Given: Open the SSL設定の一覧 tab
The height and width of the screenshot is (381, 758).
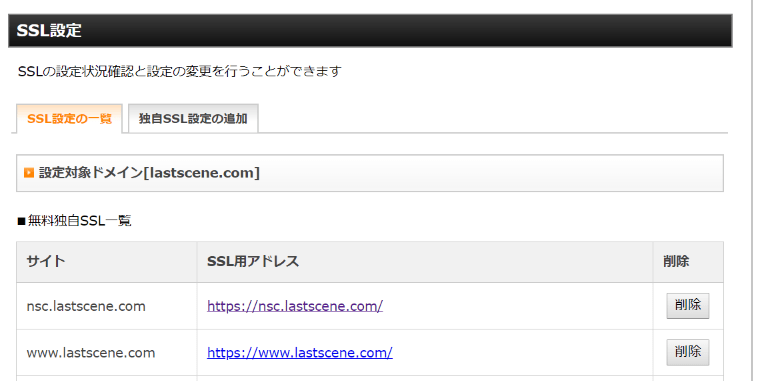Looking at the screenshot, I should coord(69,118).
